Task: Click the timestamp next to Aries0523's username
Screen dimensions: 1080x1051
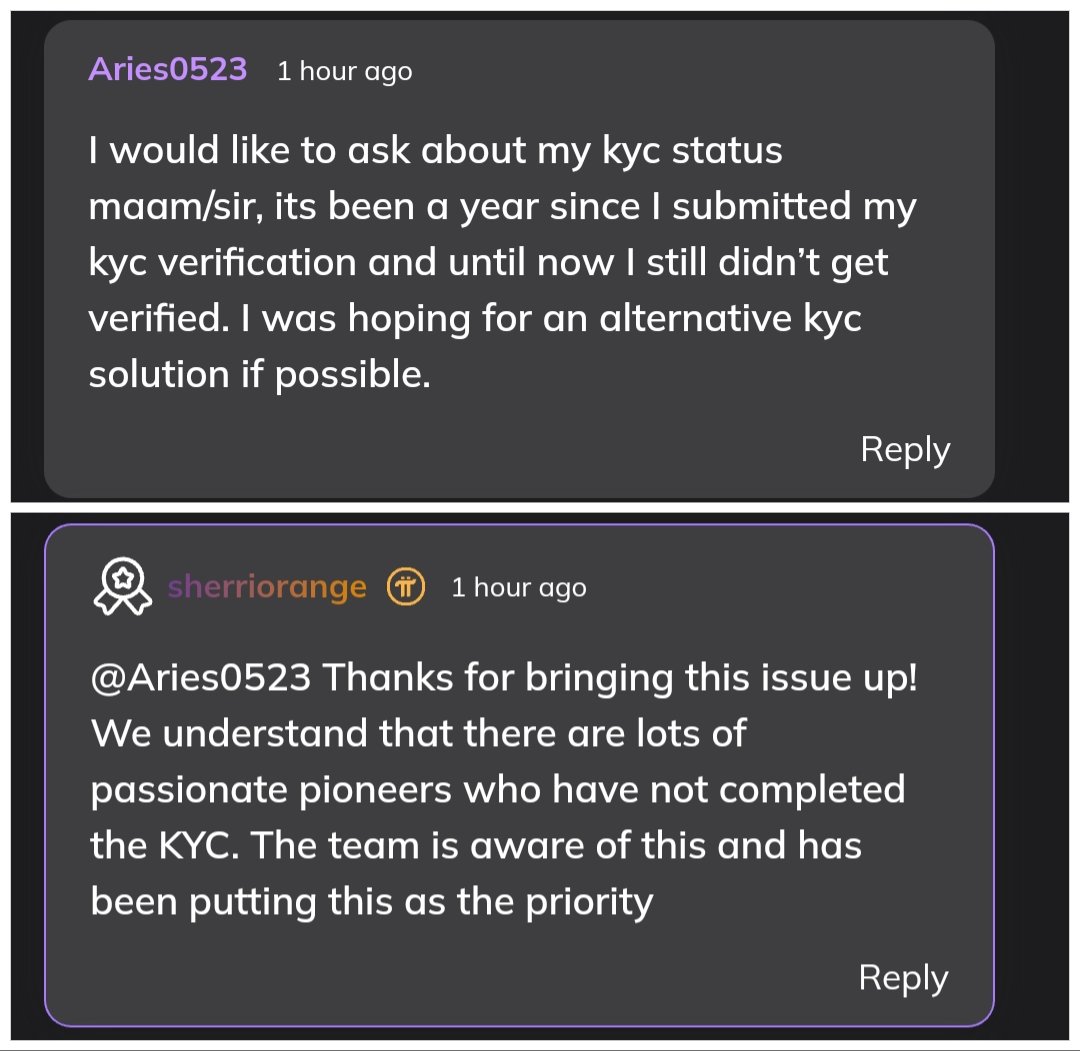Action: tap(344, 72)
